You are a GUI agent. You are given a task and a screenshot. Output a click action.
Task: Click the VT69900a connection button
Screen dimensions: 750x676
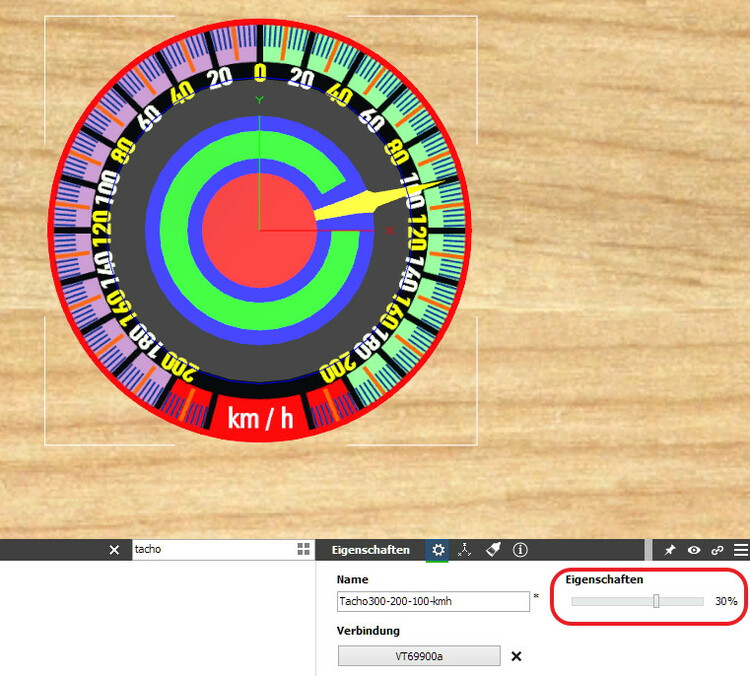419,656
